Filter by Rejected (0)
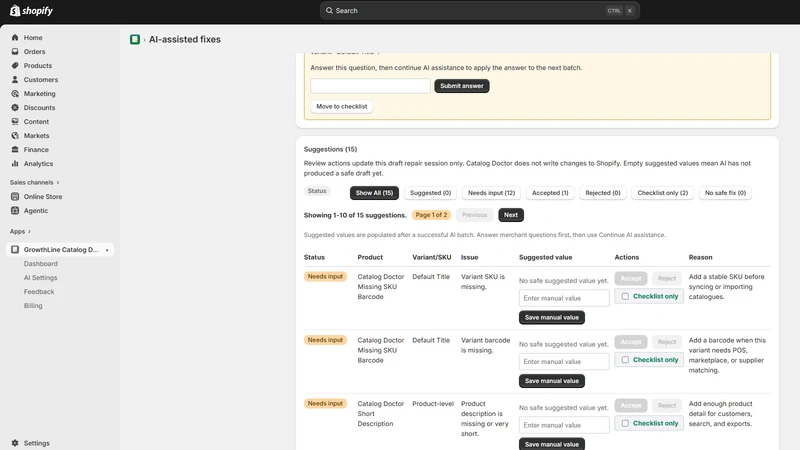Screen dimensions: 800x450 603,193
